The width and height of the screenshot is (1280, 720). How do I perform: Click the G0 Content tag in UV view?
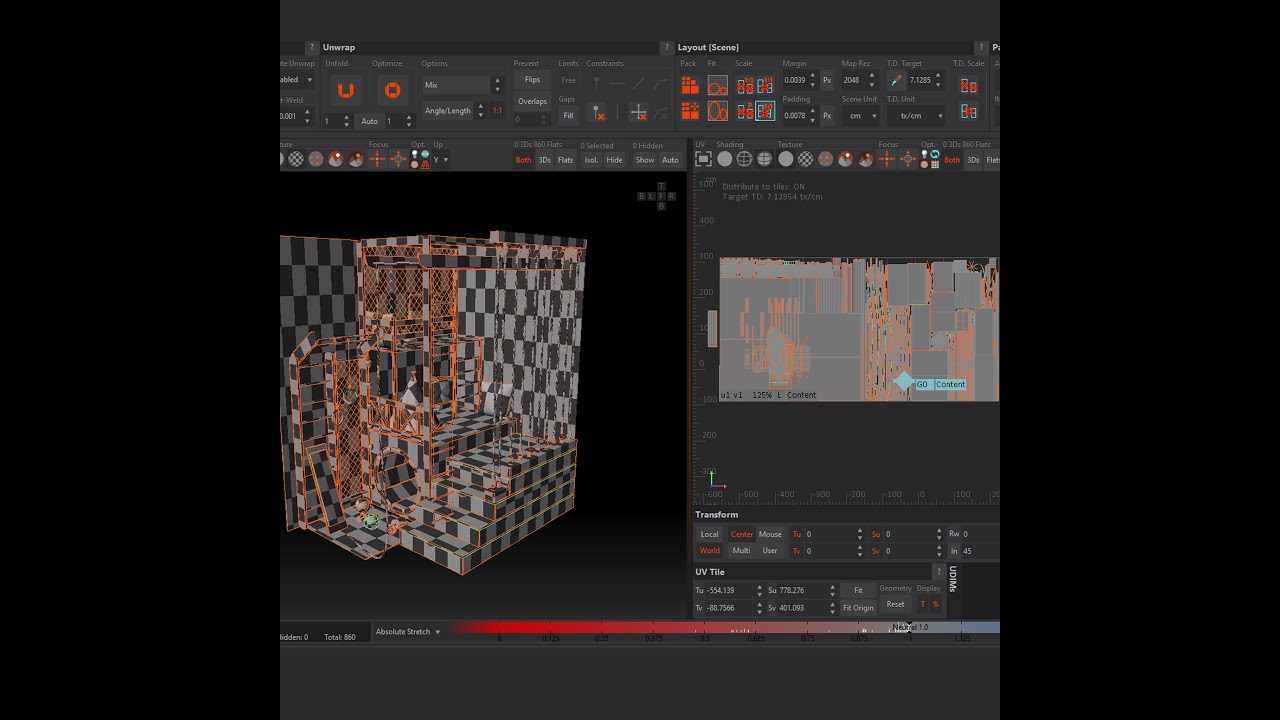[x=940, y=384]
